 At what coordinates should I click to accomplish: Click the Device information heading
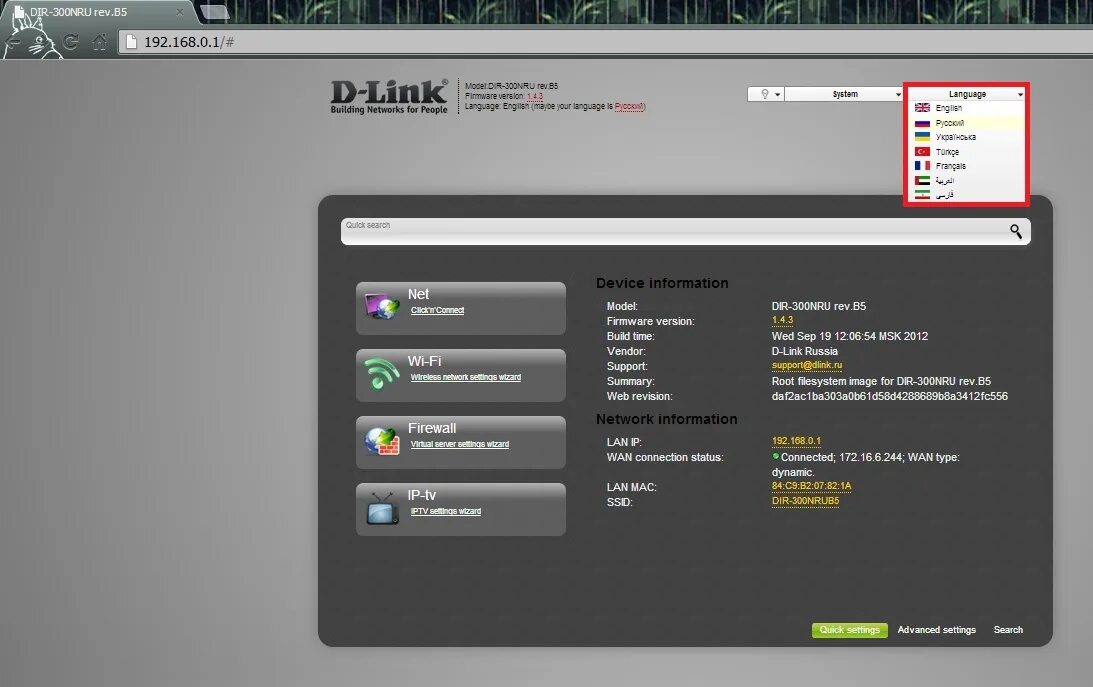click(662, 284)
